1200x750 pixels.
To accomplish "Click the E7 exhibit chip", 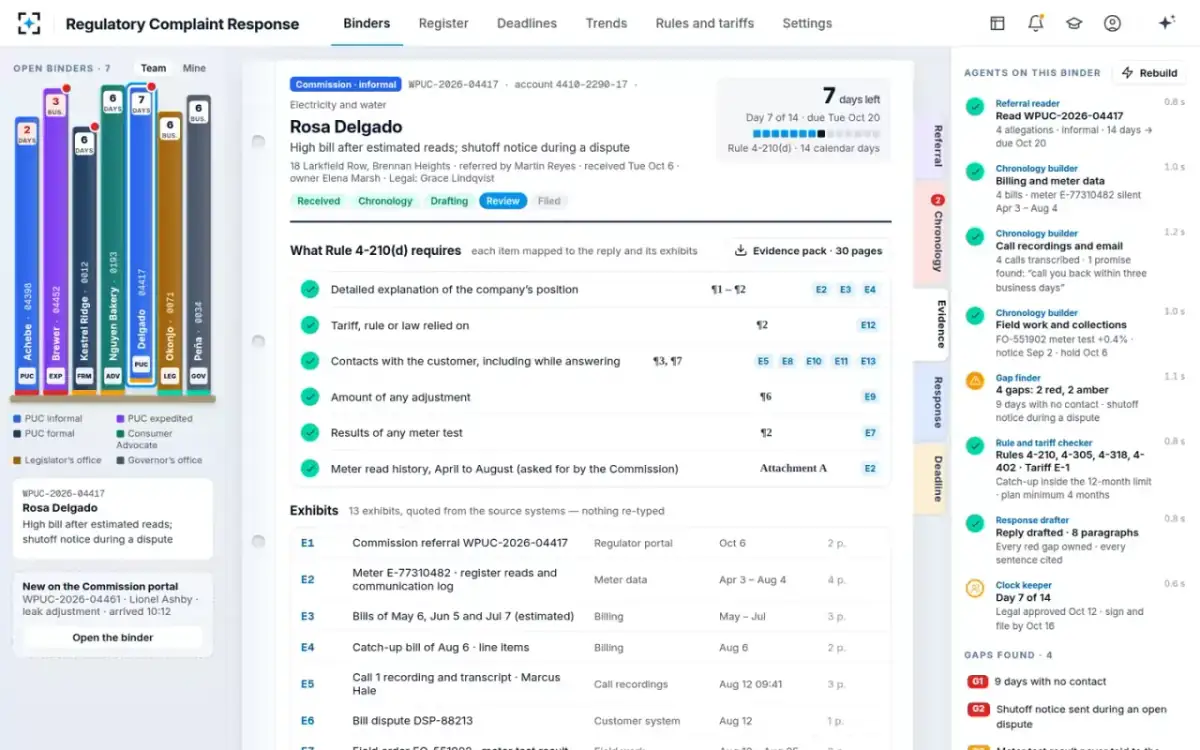I will pos(870,433).
